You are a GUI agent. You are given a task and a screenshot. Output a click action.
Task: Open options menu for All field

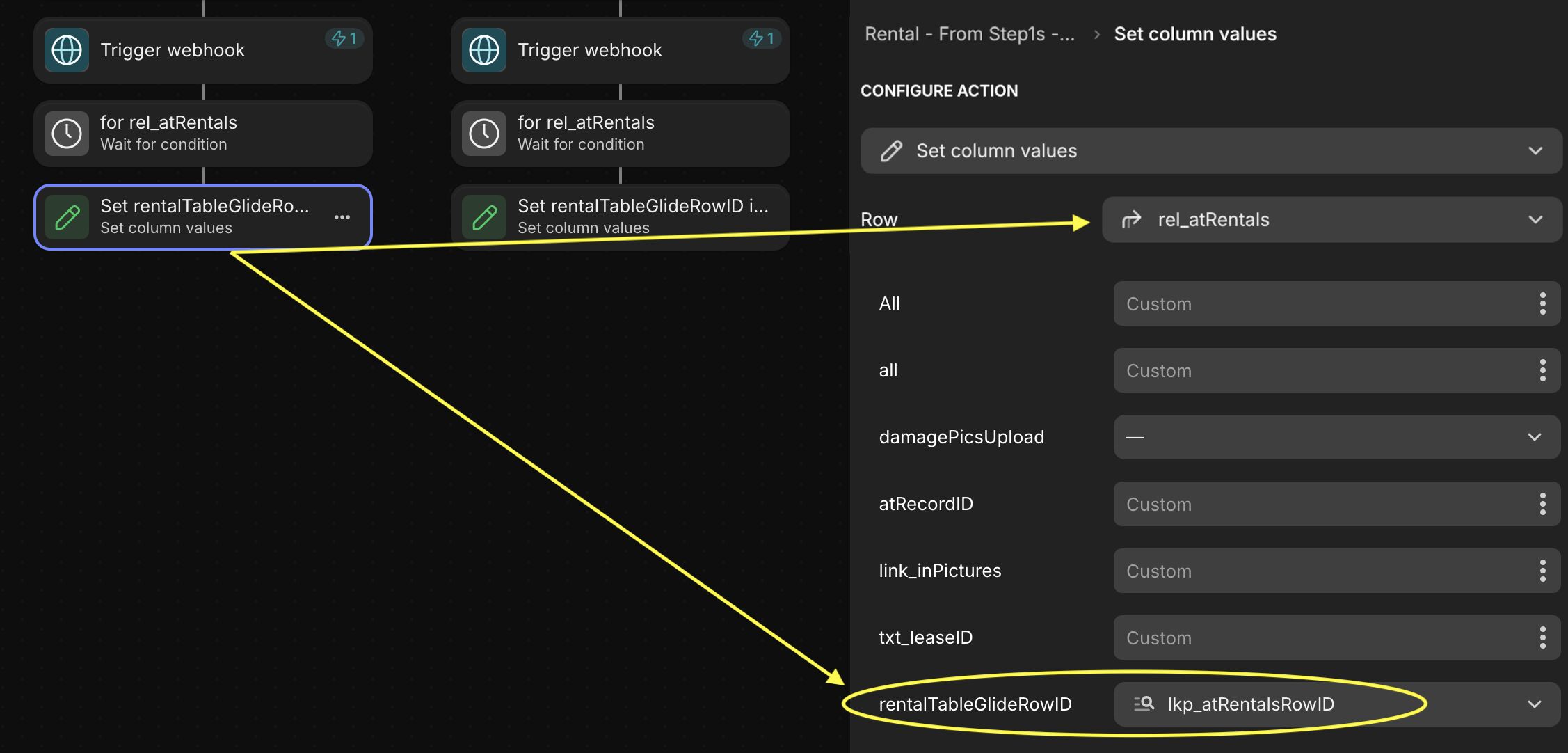pyautogui.click(x=1542, y=303)
